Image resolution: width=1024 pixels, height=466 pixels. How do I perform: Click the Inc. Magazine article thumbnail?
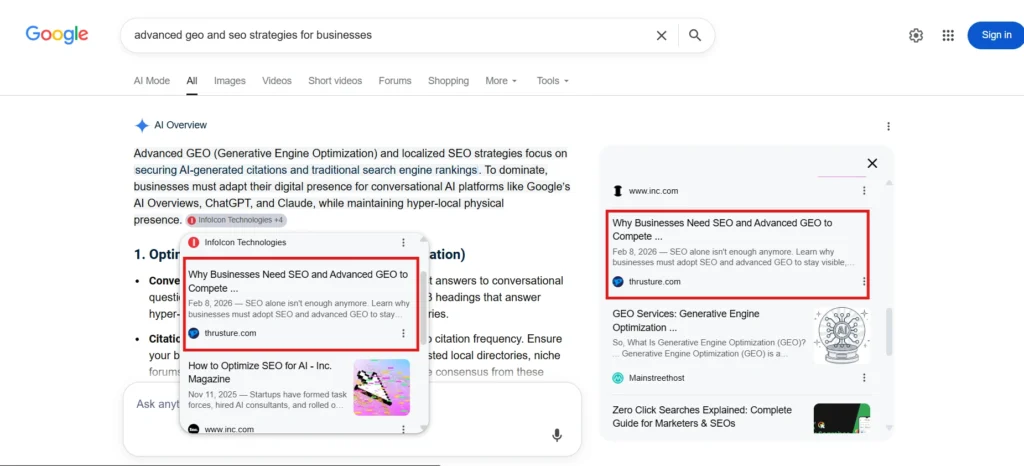(382, 388)
